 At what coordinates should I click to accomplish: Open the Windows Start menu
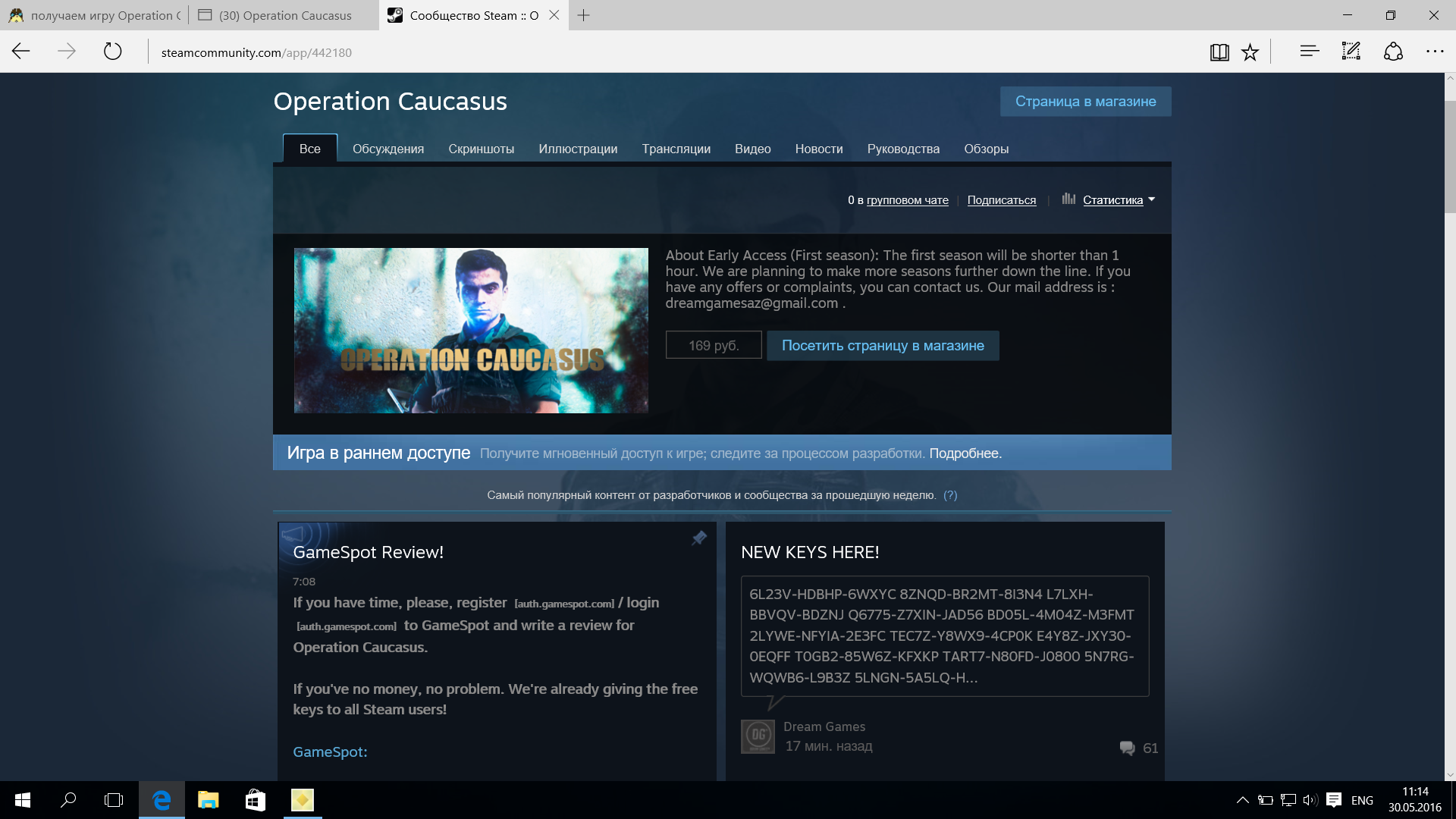pos(23,800)
